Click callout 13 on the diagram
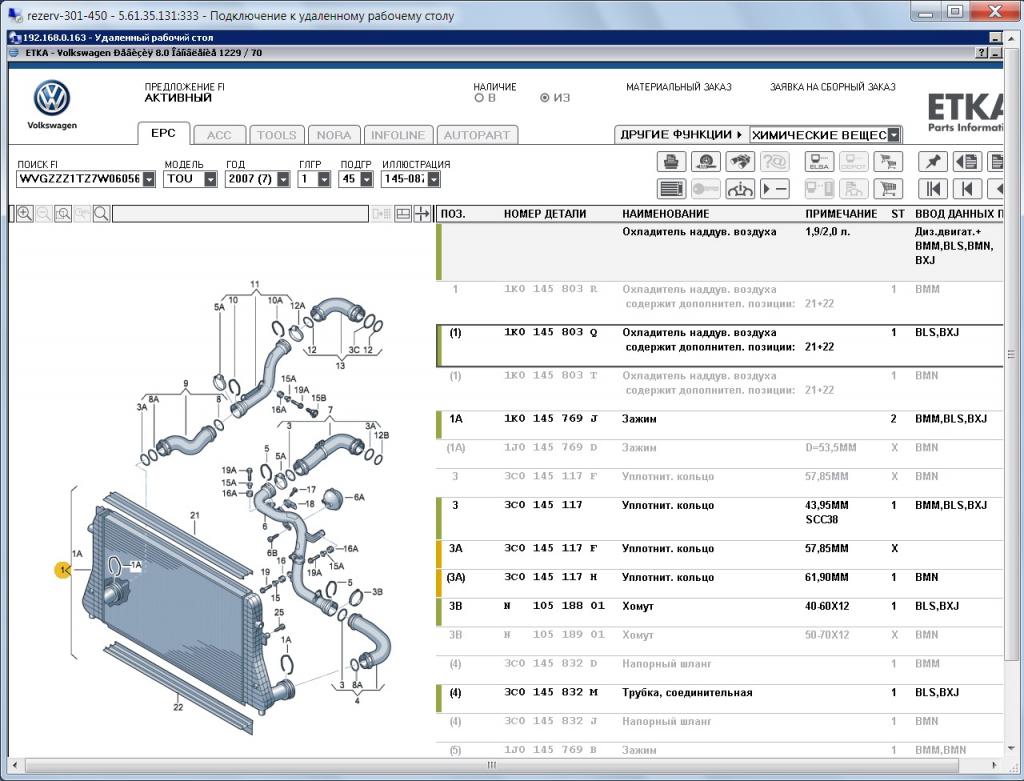The image size is (1024, 781). [340, 366]
